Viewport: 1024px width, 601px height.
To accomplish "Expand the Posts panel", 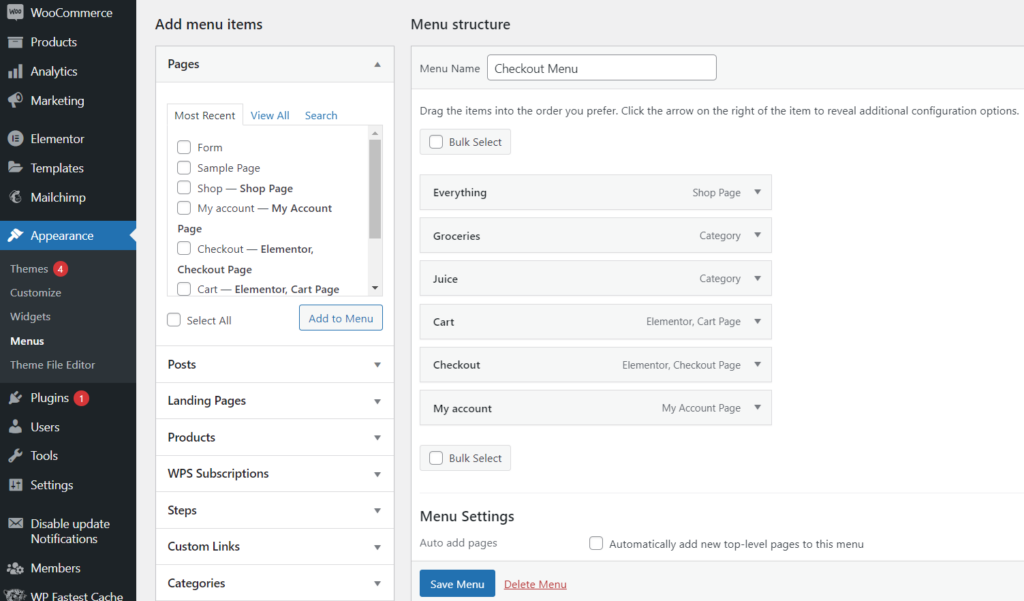I will tap(377, 365).
